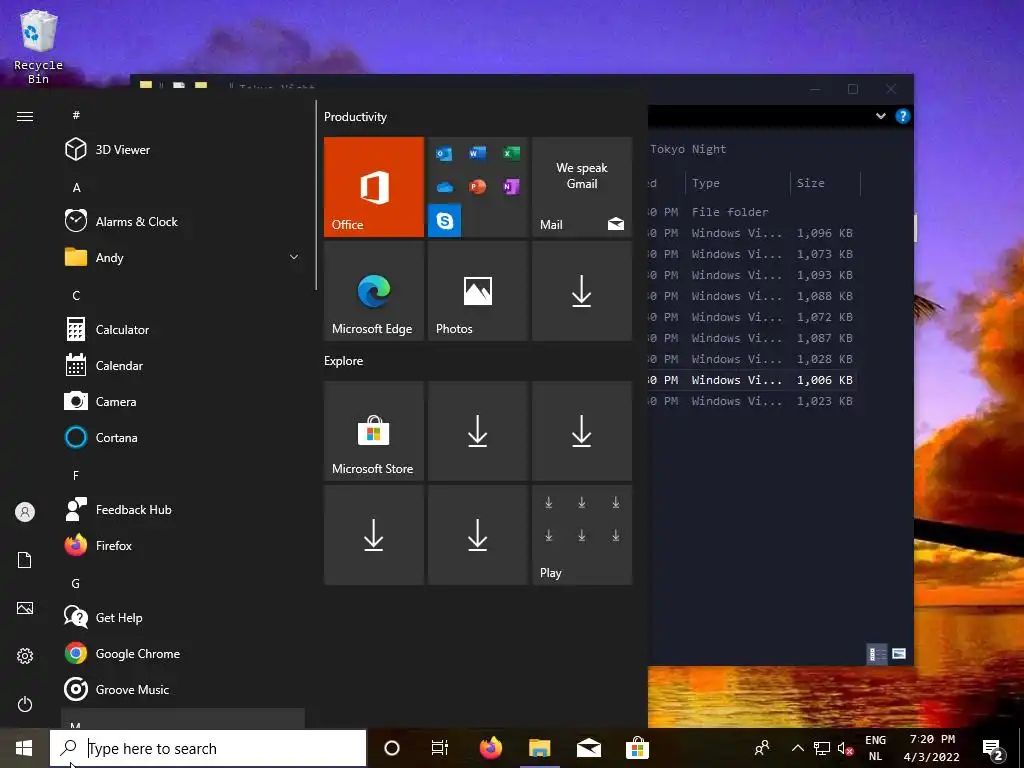Open Firefox from the taskbar
Image resolution: width=1024 pixels, height=768 pixels.
coord(490,748)
